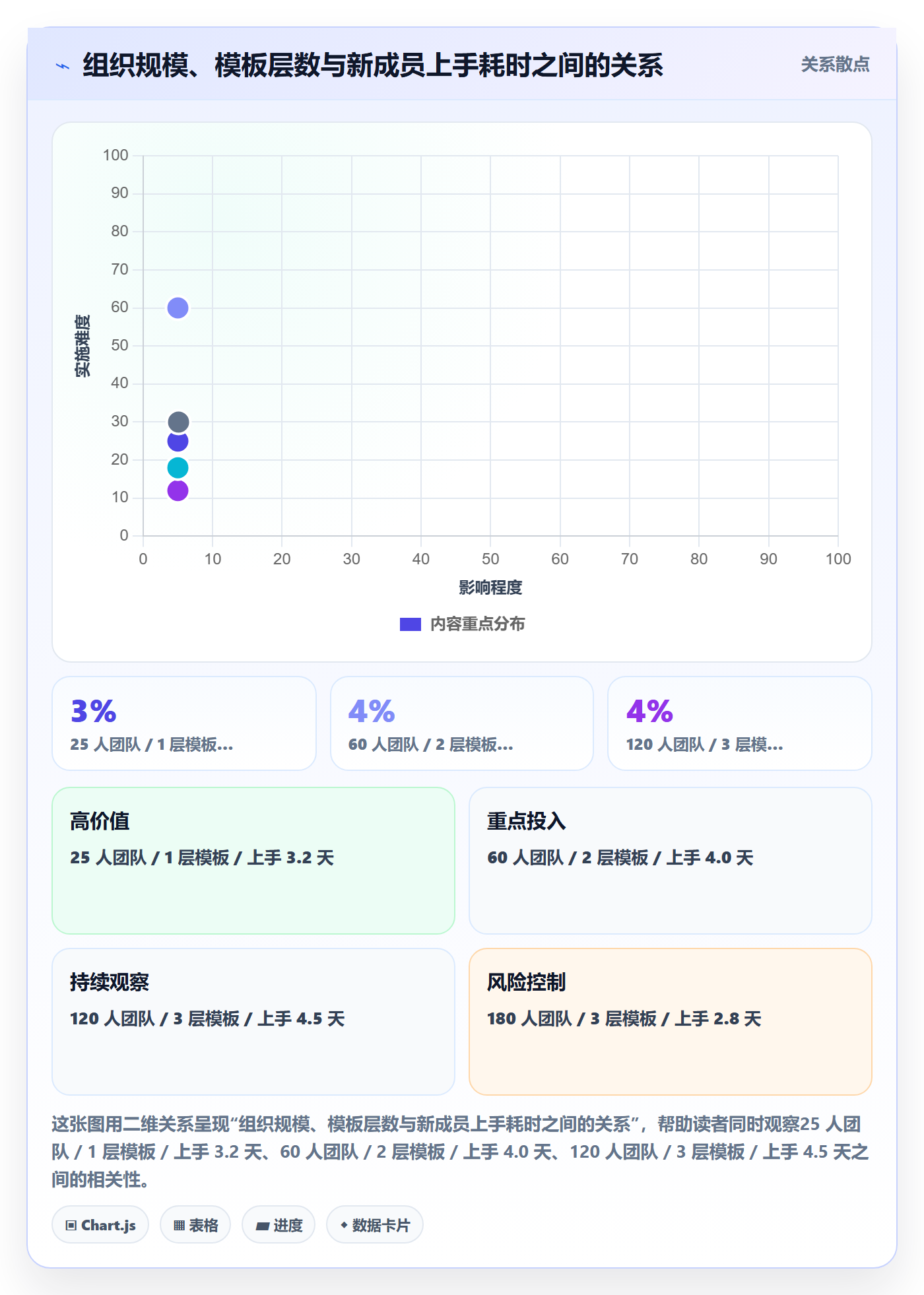Select the gray scatter point at difficulty 30
Screen dimensions: 924x1295
(178, 422)
